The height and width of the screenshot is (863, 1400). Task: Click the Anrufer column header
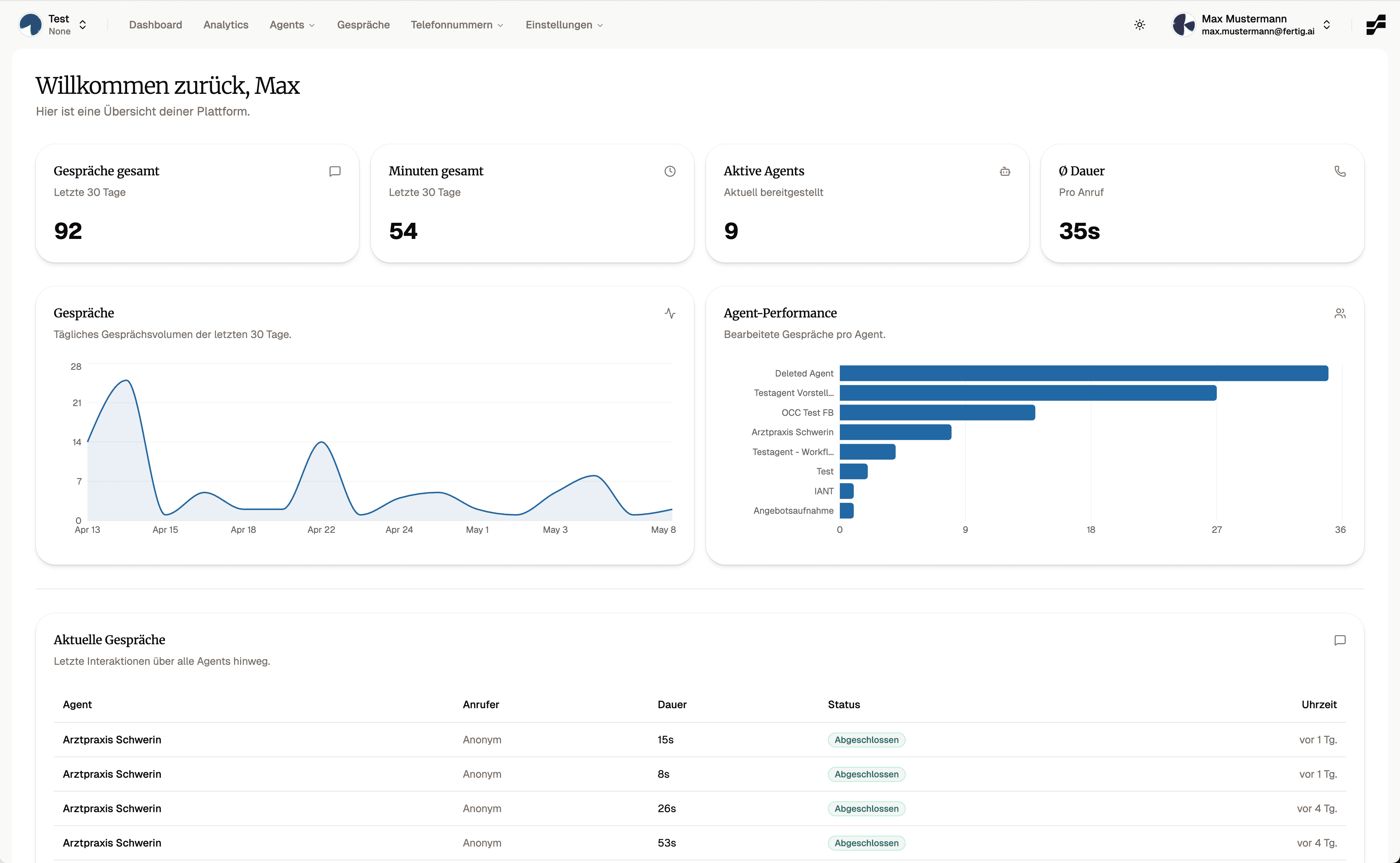tap(481, 704)
